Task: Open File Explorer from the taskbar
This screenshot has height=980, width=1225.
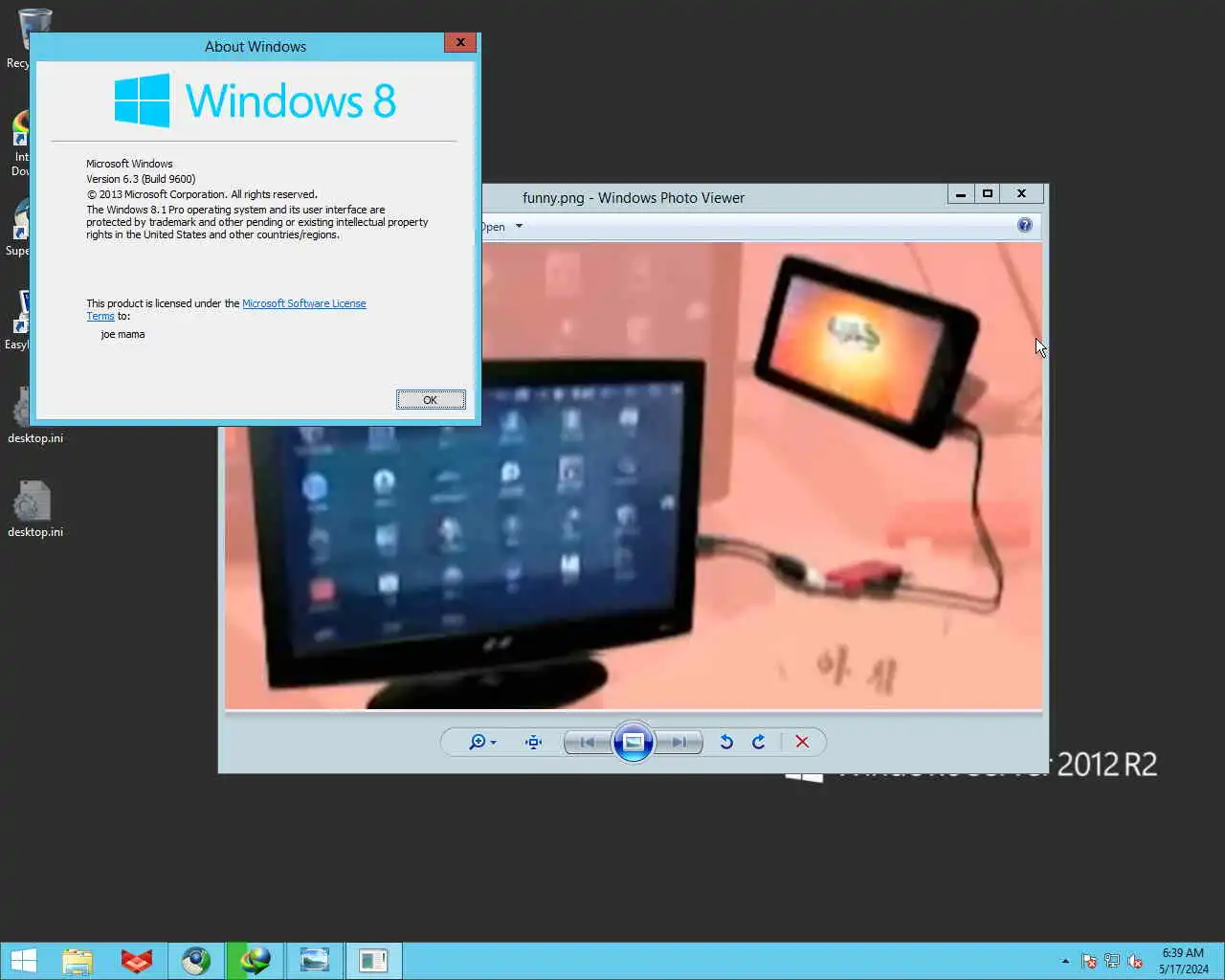Action: point(78,961)
